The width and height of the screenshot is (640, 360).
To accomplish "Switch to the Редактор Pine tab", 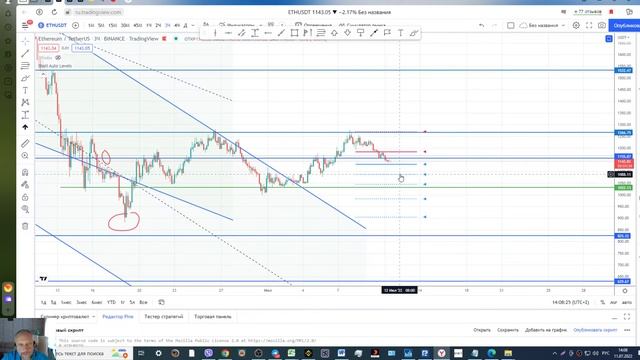I will [118, 317].
